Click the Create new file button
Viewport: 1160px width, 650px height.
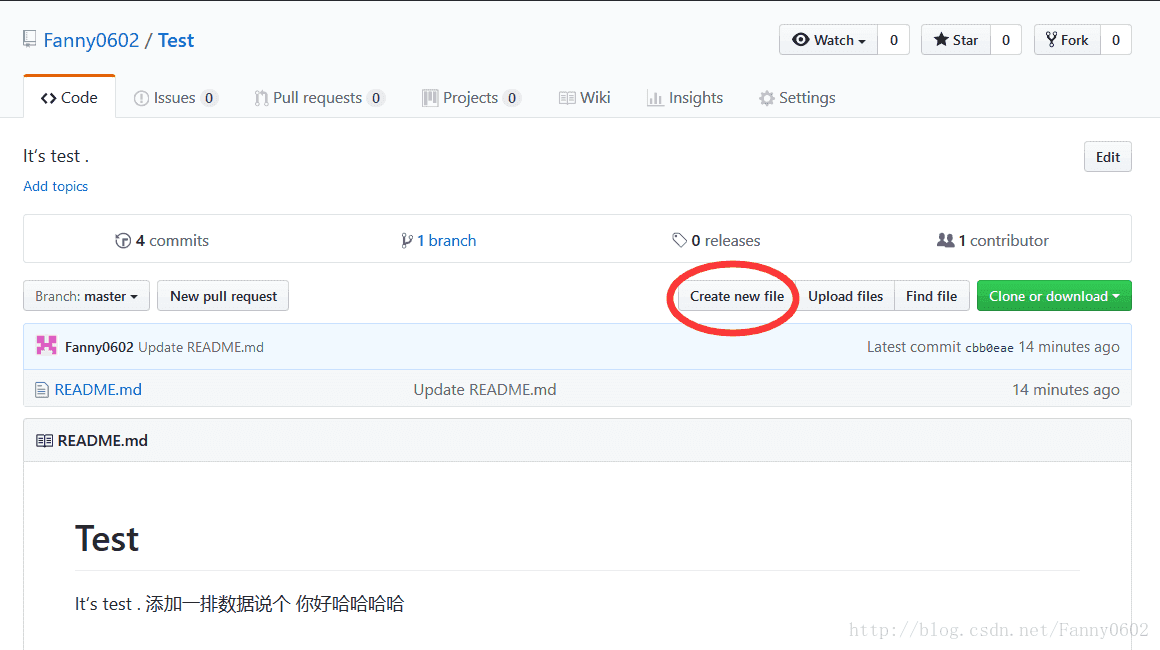click(737, 296)
